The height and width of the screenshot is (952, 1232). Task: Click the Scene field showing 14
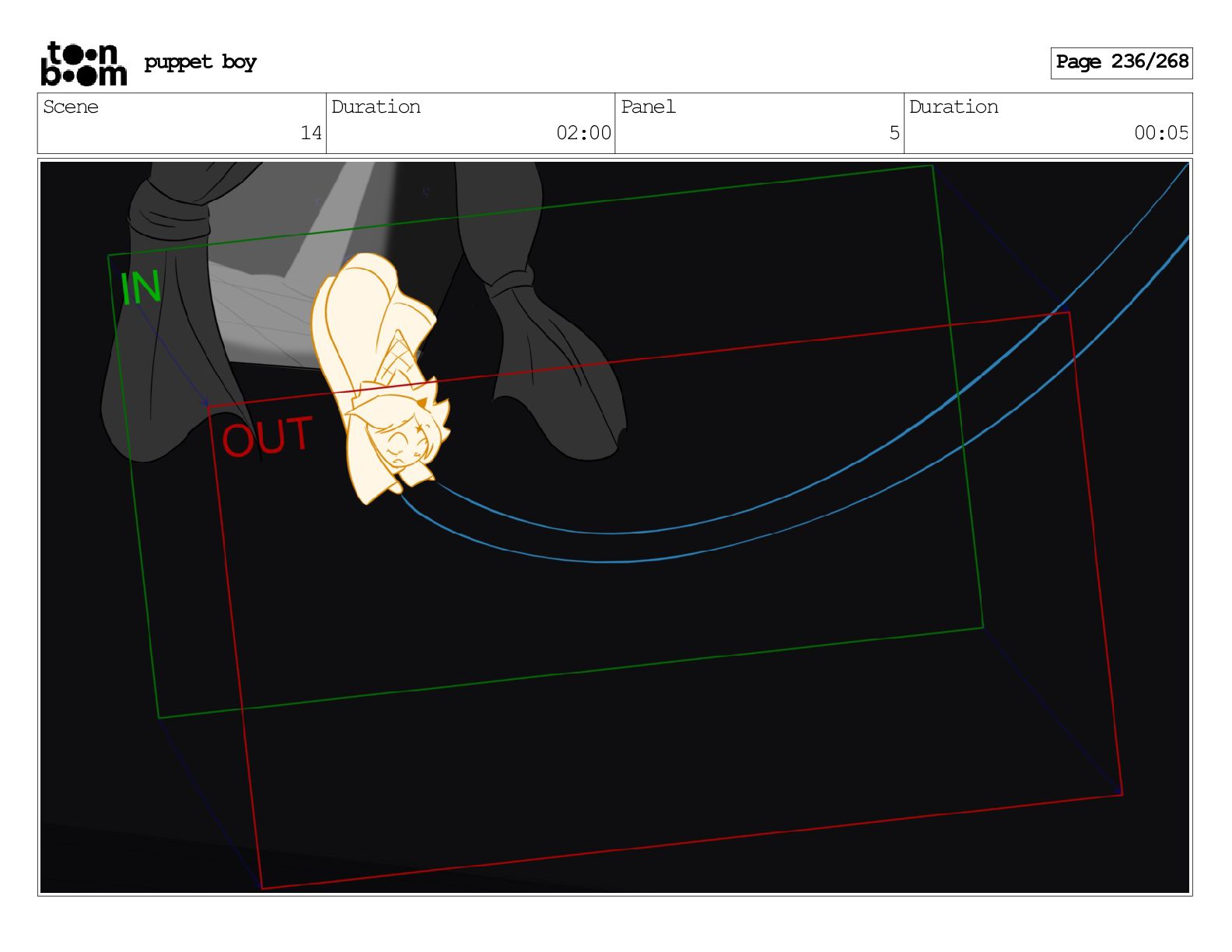182,123
